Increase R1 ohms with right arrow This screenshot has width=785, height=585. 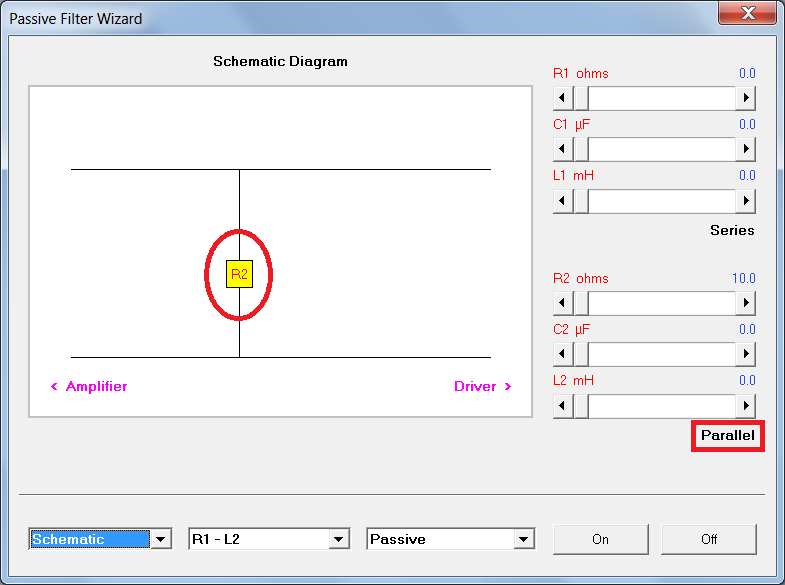(x=745, y=98)
